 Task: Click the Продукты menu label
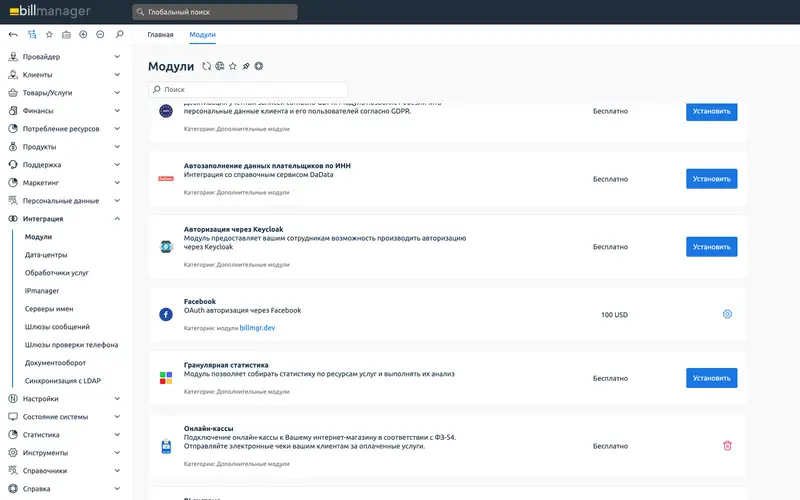tap(39, 147)
